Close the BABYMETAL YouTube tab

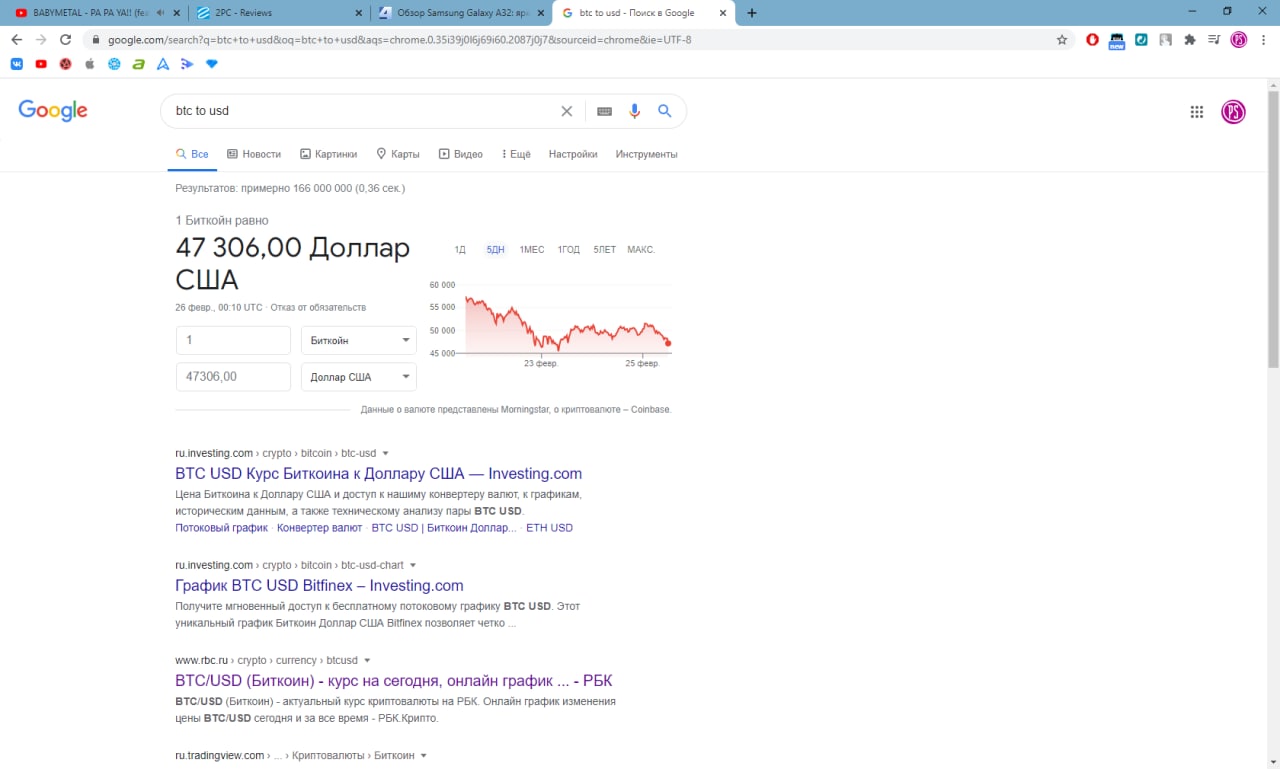pos(177,13)
